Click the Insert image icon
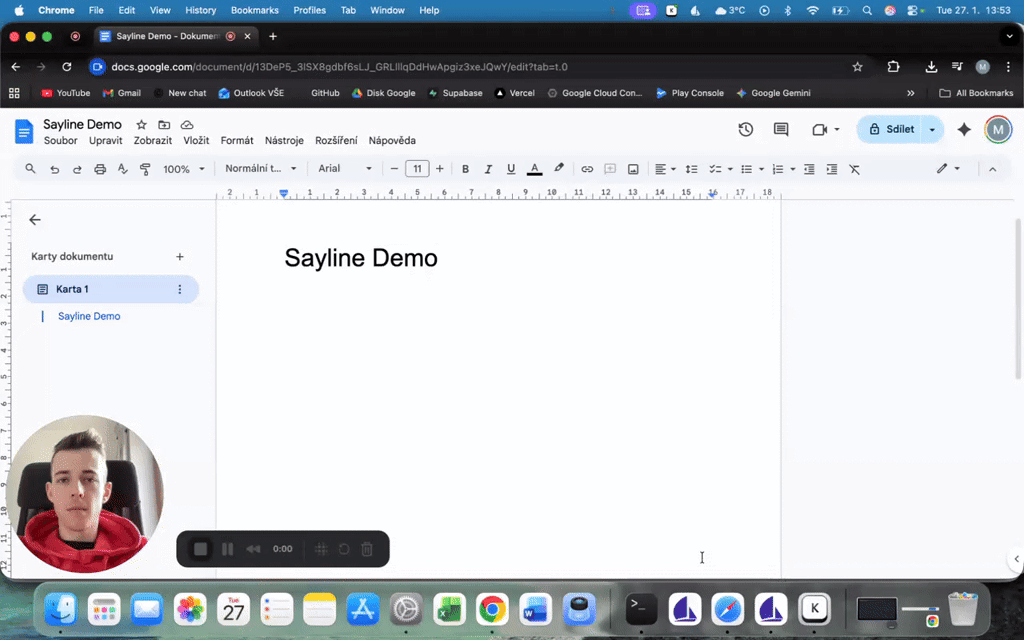1024x640 pixels. point(633,168)
